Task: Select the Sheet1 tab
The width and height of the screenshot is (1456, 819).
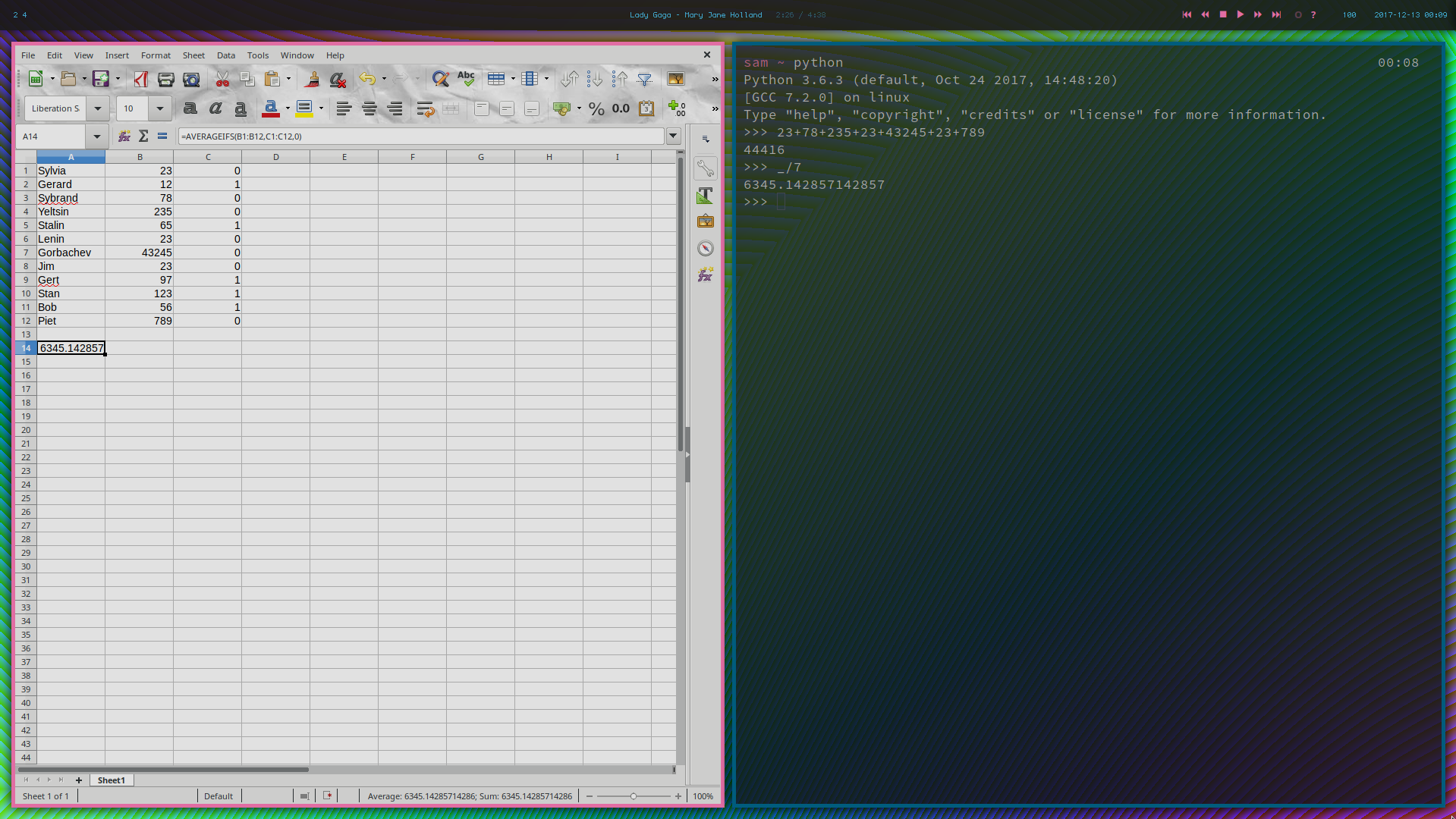Action: pos(111,780)
